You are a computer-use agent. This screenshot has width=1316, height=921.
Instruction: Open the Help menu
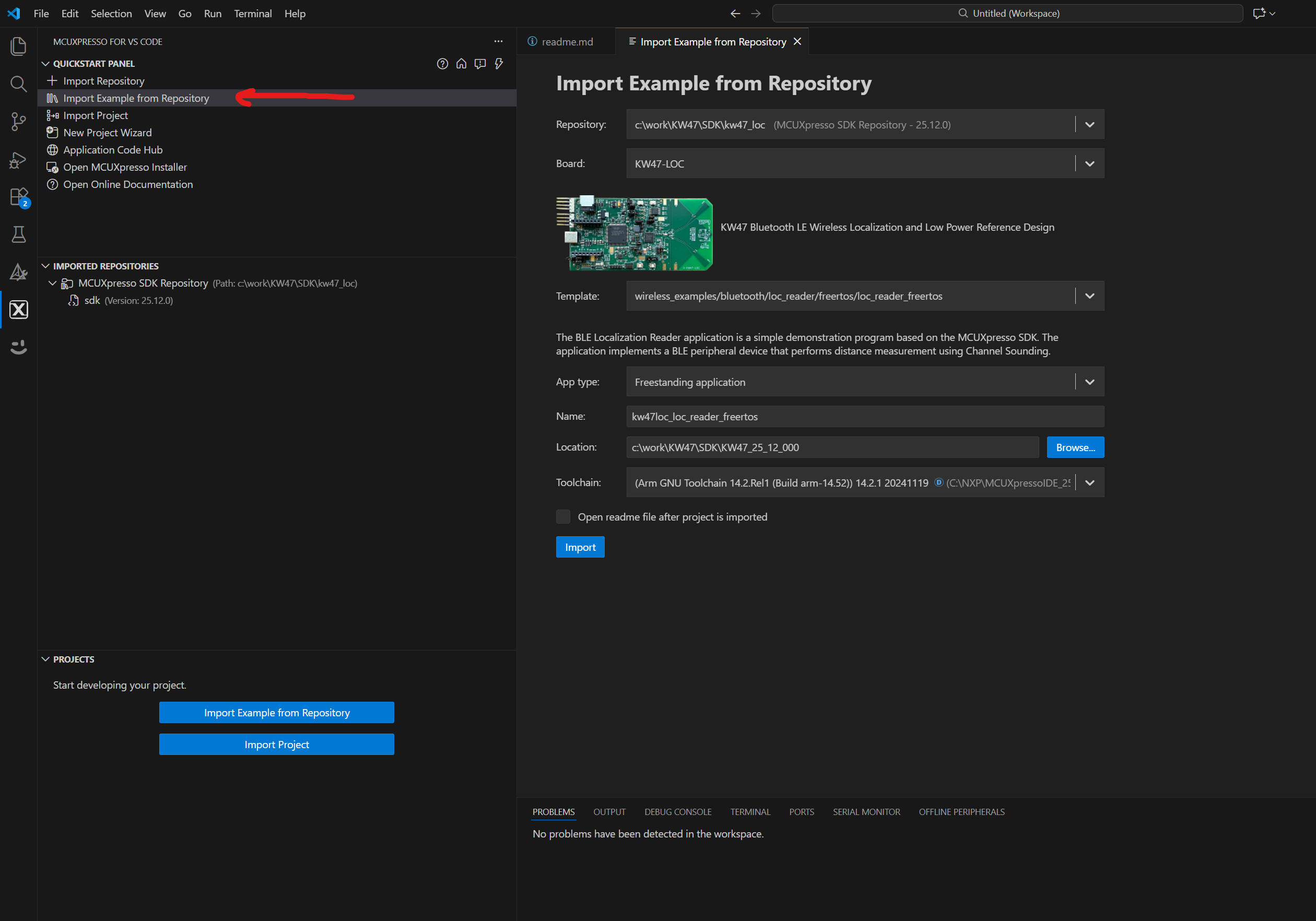295,13
